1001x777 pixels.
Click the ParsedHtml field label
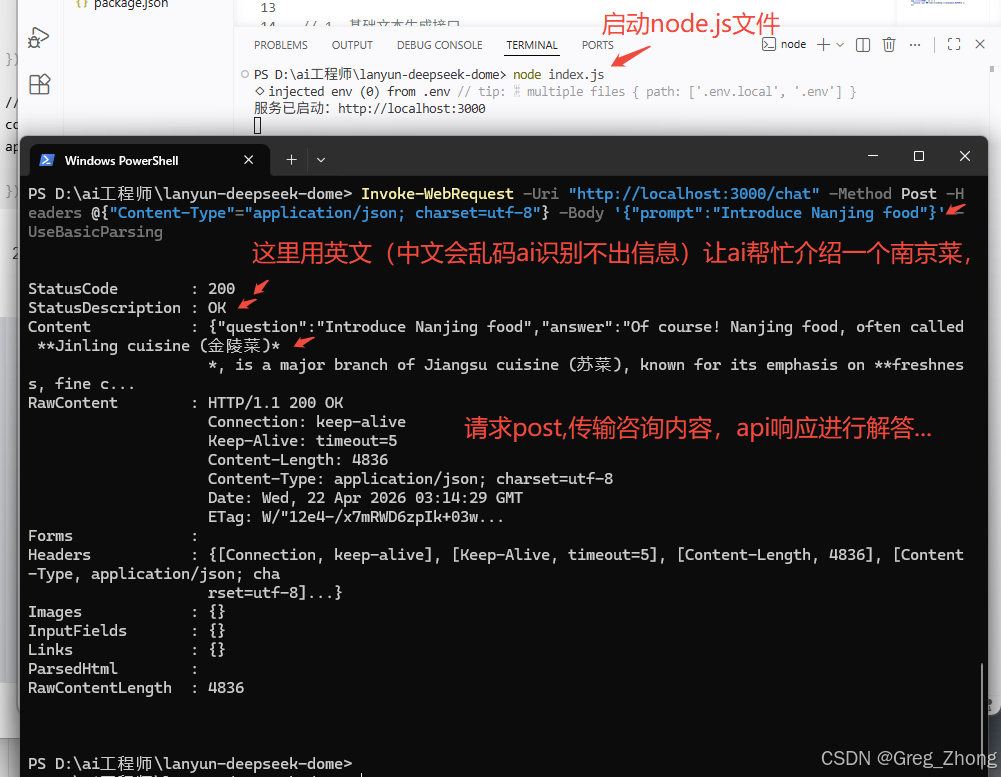pos(72,668)
